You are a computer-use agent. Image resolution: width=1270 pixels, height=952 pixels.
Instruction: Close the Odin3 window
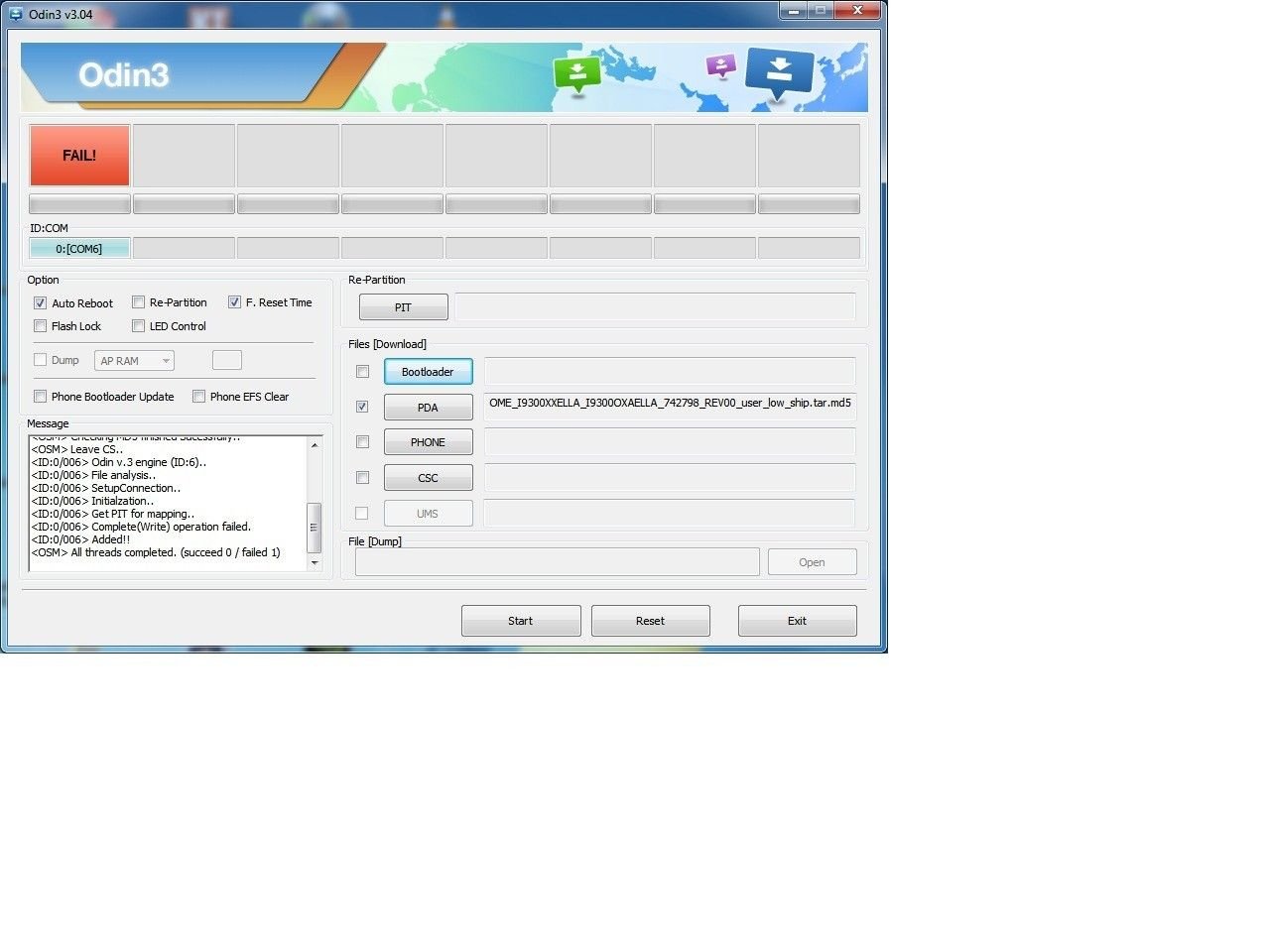[858, 11]
